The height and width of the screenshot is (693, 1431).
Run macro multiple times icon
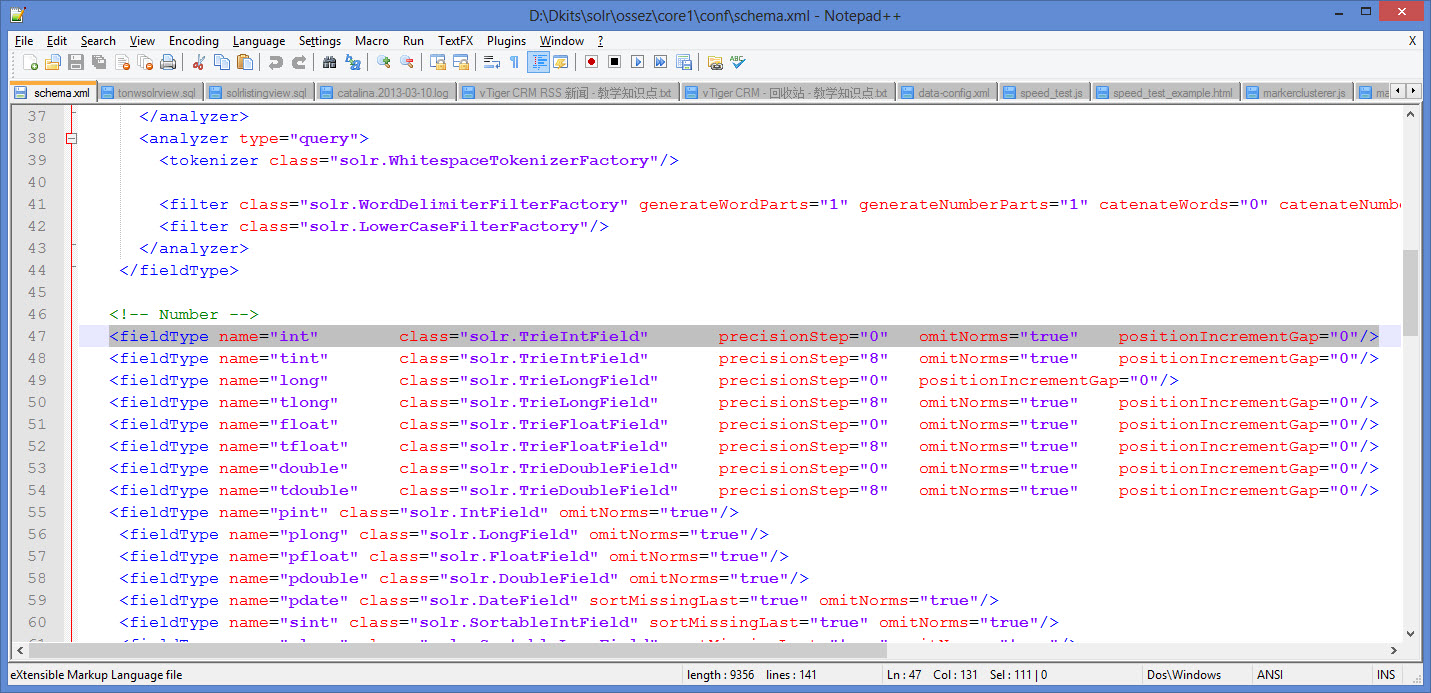coord(660,62)
